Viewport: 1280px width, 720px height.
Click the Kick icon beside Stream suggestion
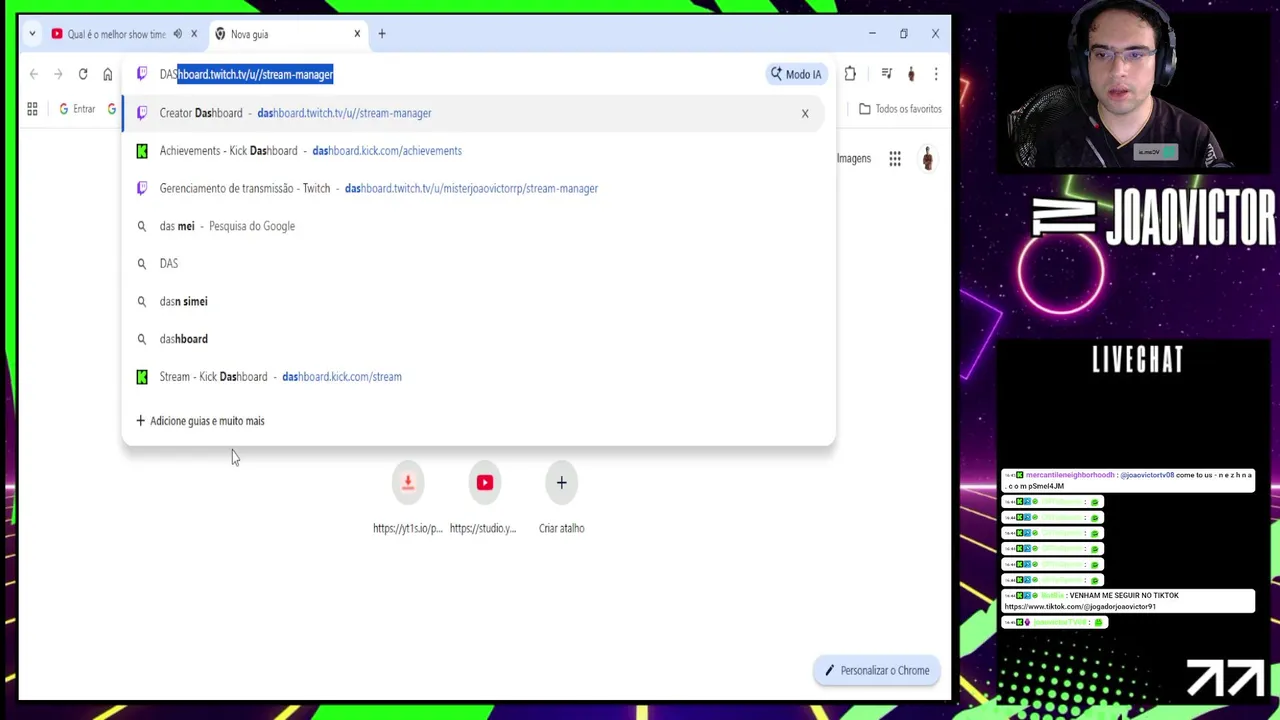tap(142, 377)
